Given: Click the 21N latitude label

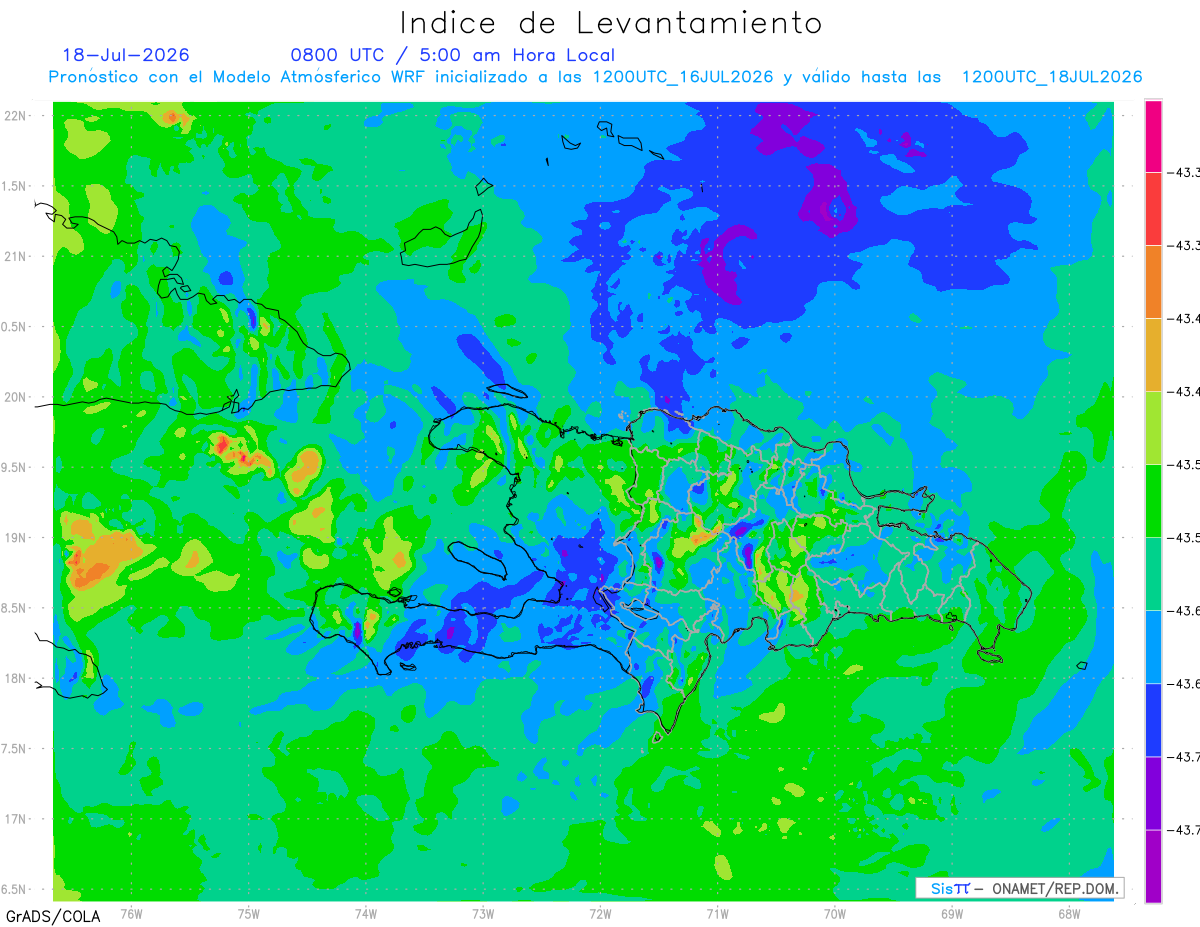Looking at the screenshot, I should coord(17,257).
